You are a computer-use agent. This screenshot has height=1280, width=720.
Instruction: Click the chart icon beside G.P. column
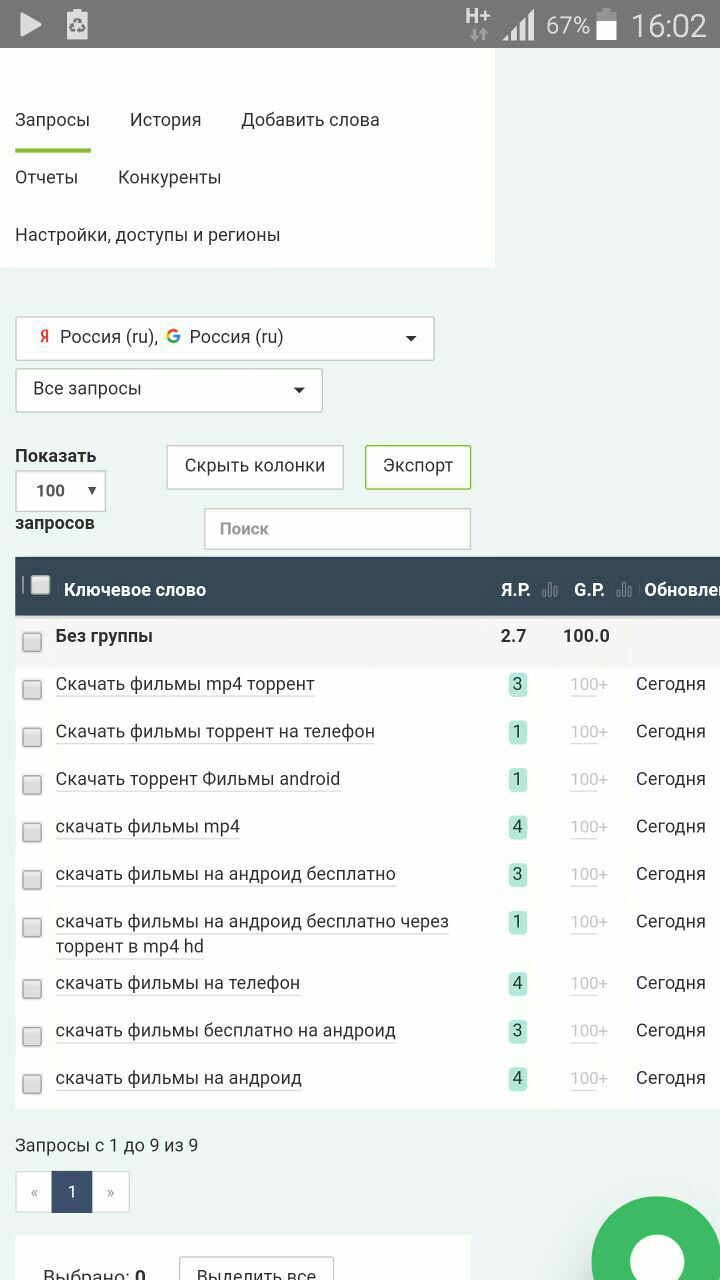point(624,590)
